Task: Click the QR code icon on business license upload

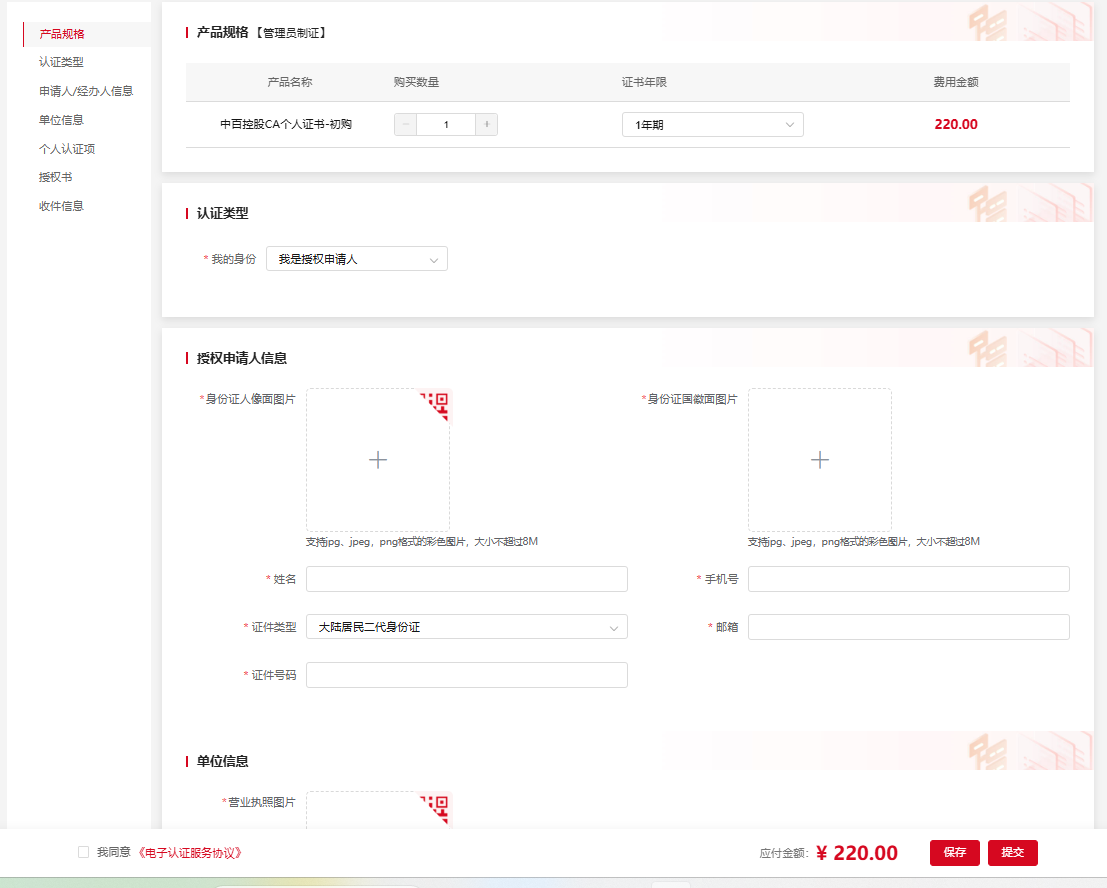Action: coord(438,808)
